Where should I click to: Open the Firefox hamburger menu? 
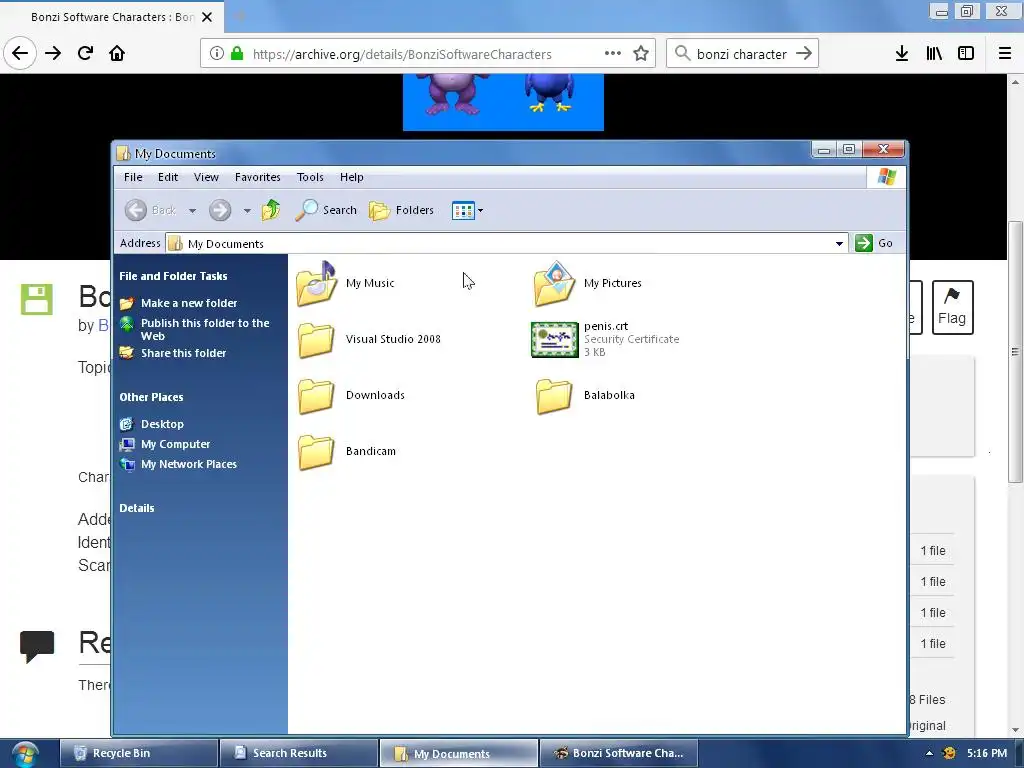point(1005,54)
